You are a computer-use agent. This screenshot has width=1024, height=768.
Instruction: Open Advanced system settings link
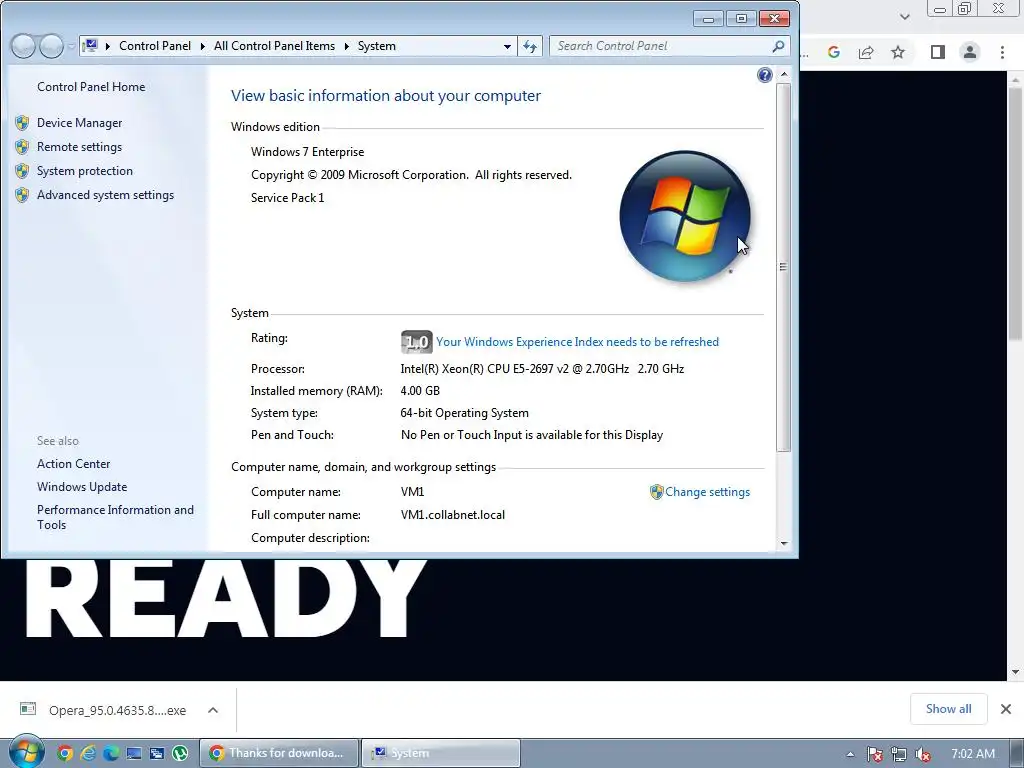click(x=105, y=195)
